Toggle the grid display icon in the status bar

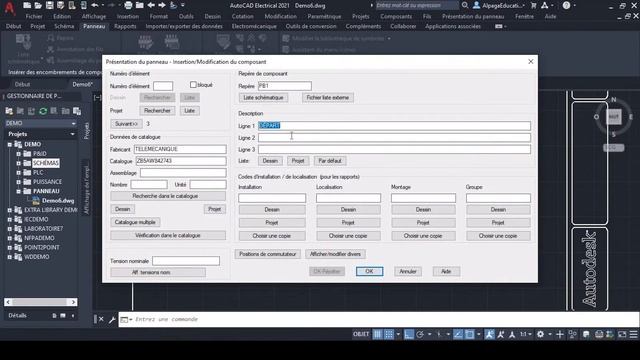378,334
